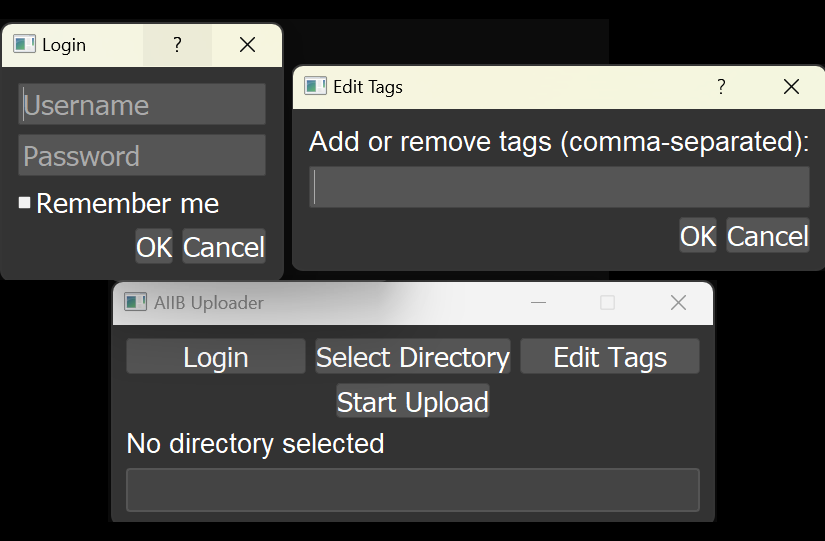Open Edit Tags from the Uploader window
The image size is (825, 541).
click(x=610, y=357)
